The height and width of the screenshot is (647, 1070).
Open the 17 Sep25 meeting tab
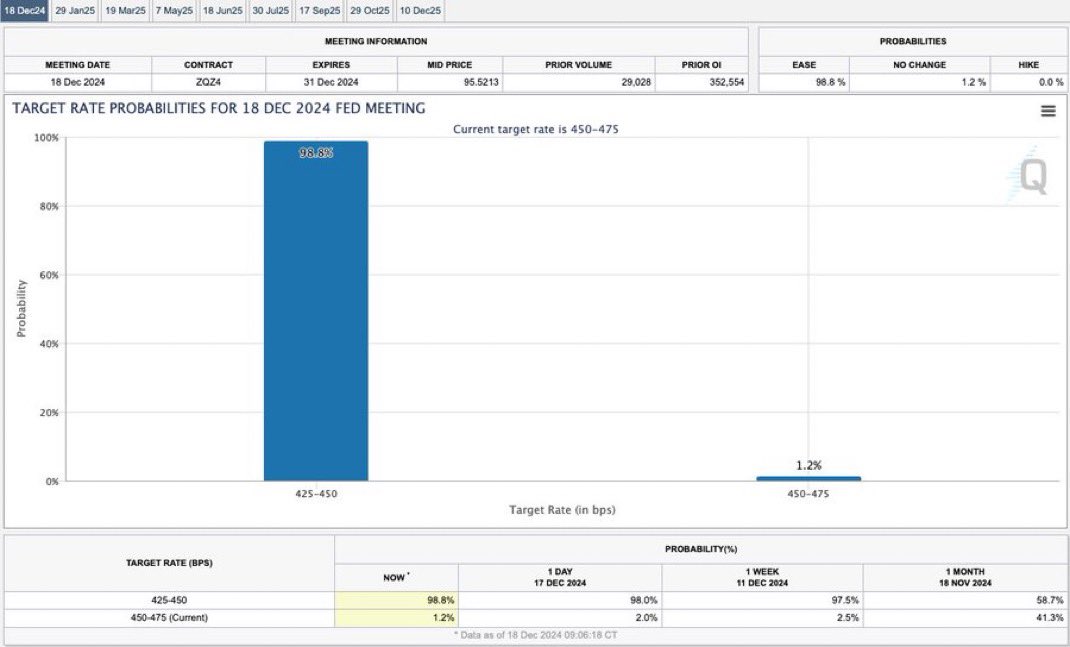point(319,10)
